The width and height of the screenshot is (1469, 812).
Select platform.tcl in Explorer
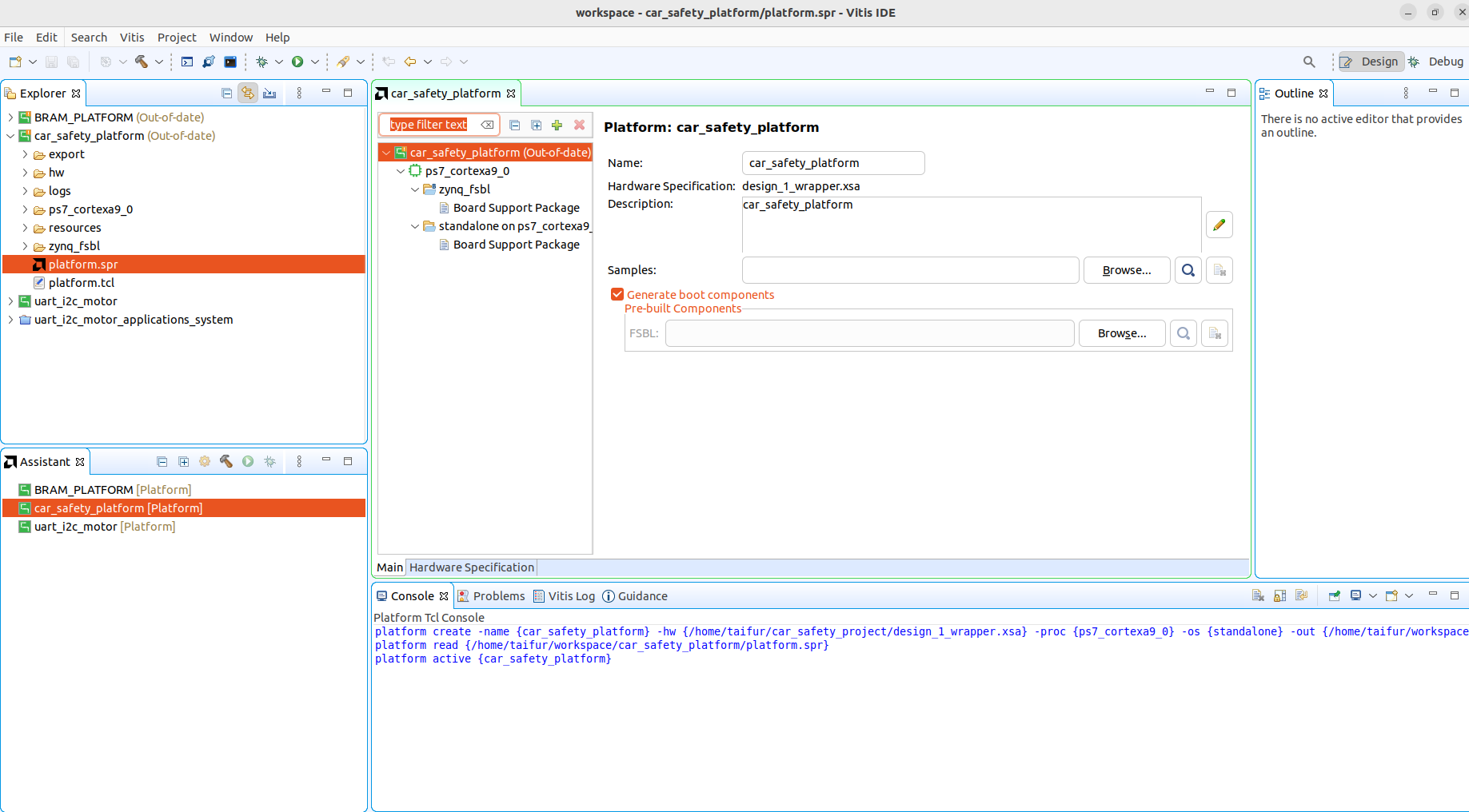pyautogui.click(x=82, y=283)
